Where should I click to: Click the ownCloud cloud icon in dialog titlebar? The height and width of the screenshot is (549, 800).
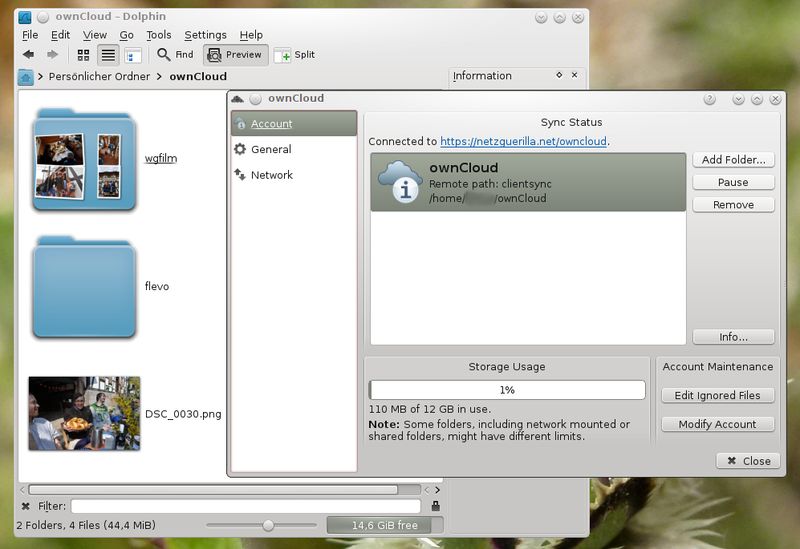click(237, 98)
